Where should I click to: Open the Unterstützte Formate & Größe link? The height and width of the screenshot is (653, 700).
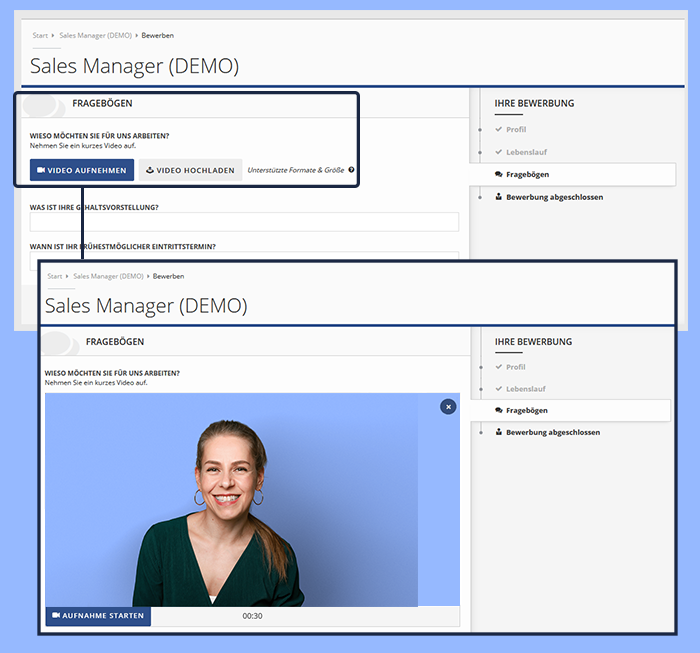[x=295, y=171]
